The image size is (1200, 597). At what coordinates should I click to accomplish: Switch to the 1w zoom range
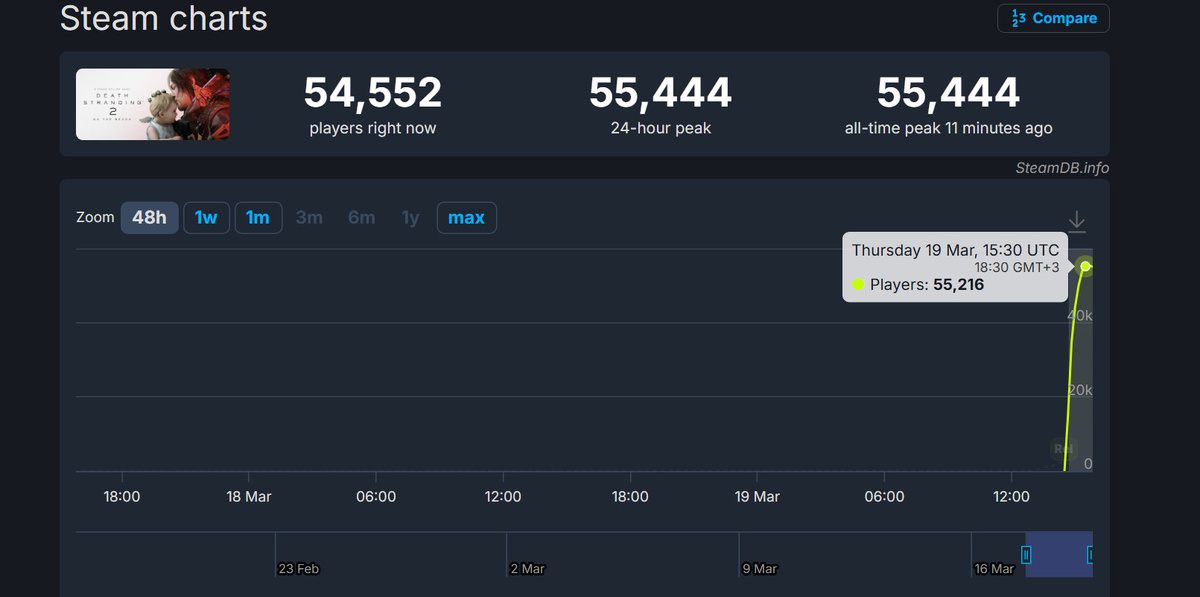coord(206,217)
